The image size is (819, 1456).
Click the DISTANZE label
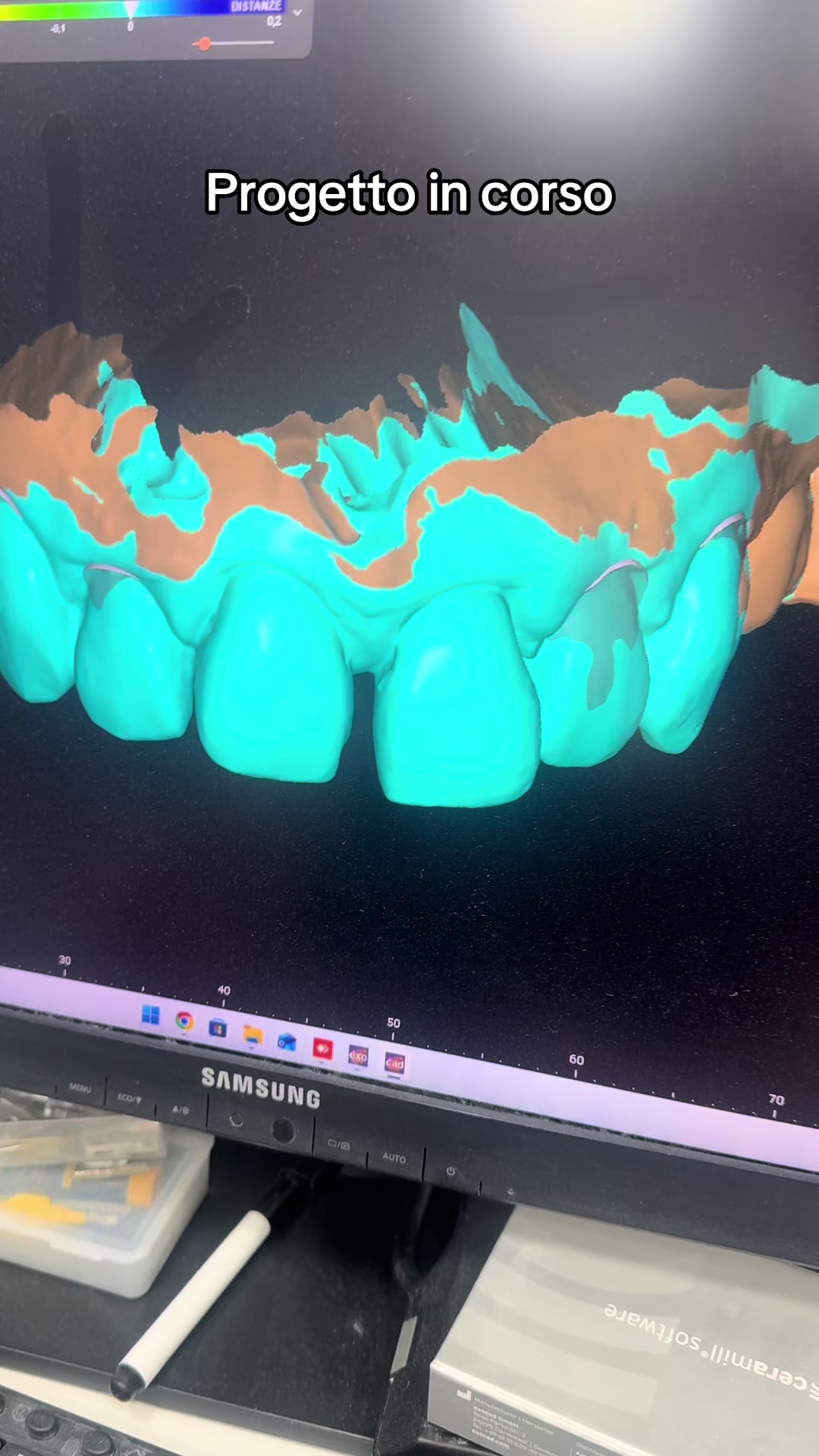(256, 6)
